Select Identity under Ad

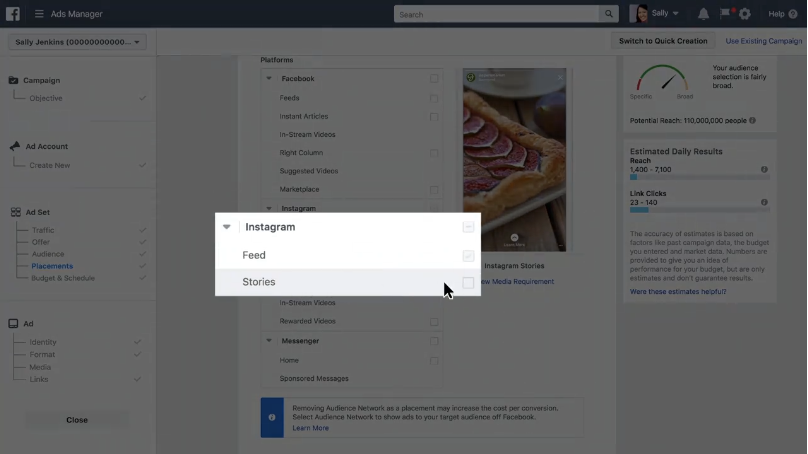(x=43, y=342)
